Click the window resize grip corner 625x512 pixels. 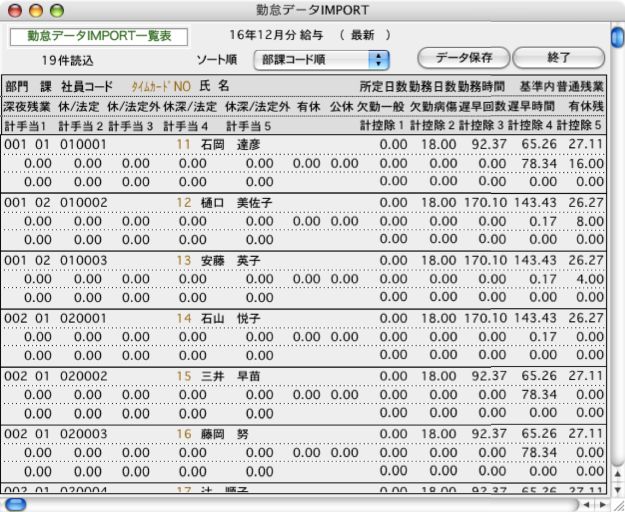click(616, 505)
